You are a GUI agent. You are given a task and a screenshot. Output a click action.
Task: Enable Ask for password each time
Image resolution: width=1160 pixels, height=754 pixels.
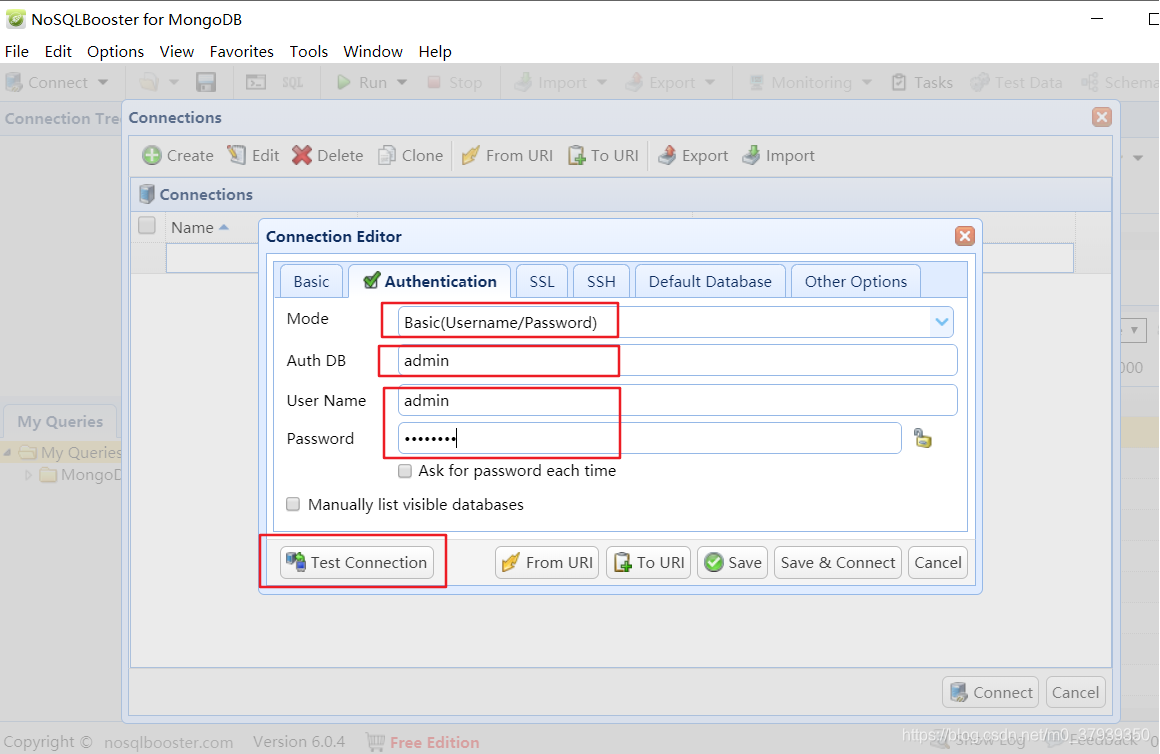click(405, 471)
